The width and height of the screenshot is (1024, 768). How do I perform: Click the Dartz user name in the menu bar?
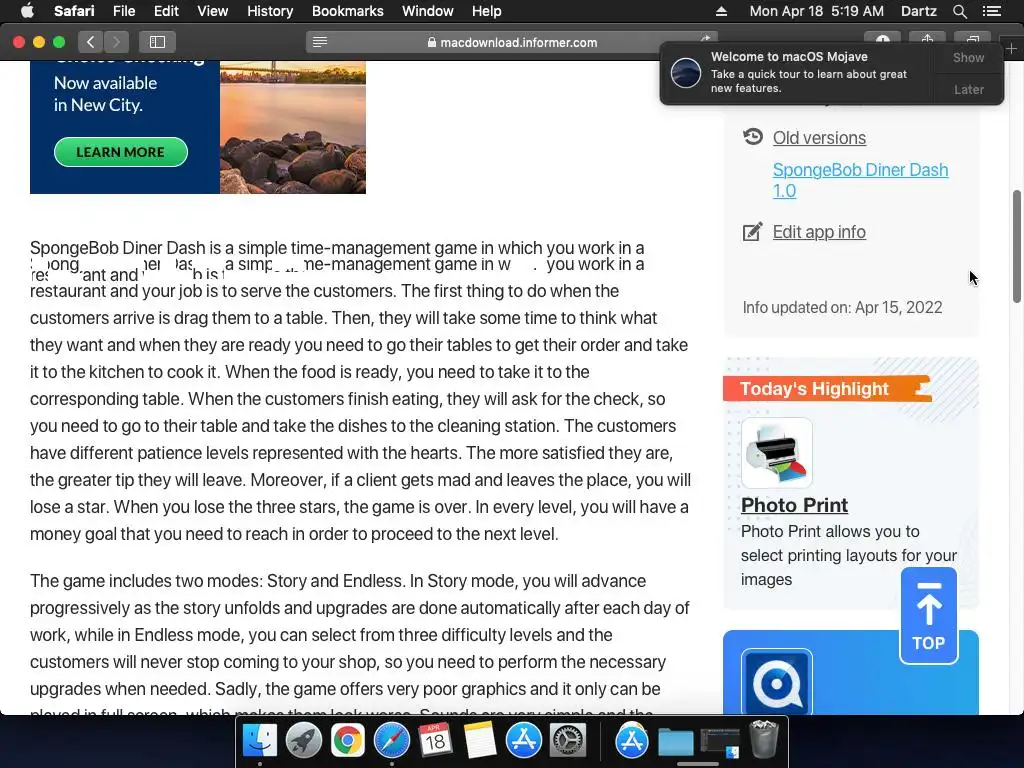point(918,11)
